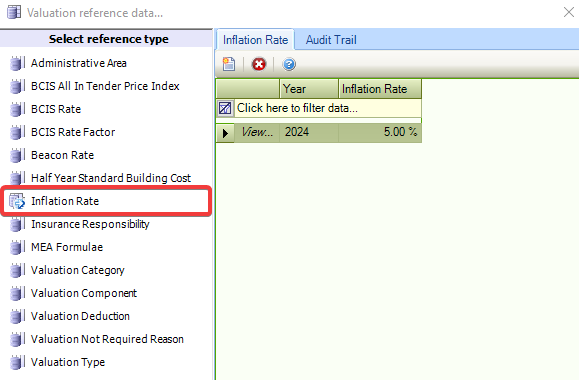Click the 'Click here to filter data' field

(x=328, y=108)
